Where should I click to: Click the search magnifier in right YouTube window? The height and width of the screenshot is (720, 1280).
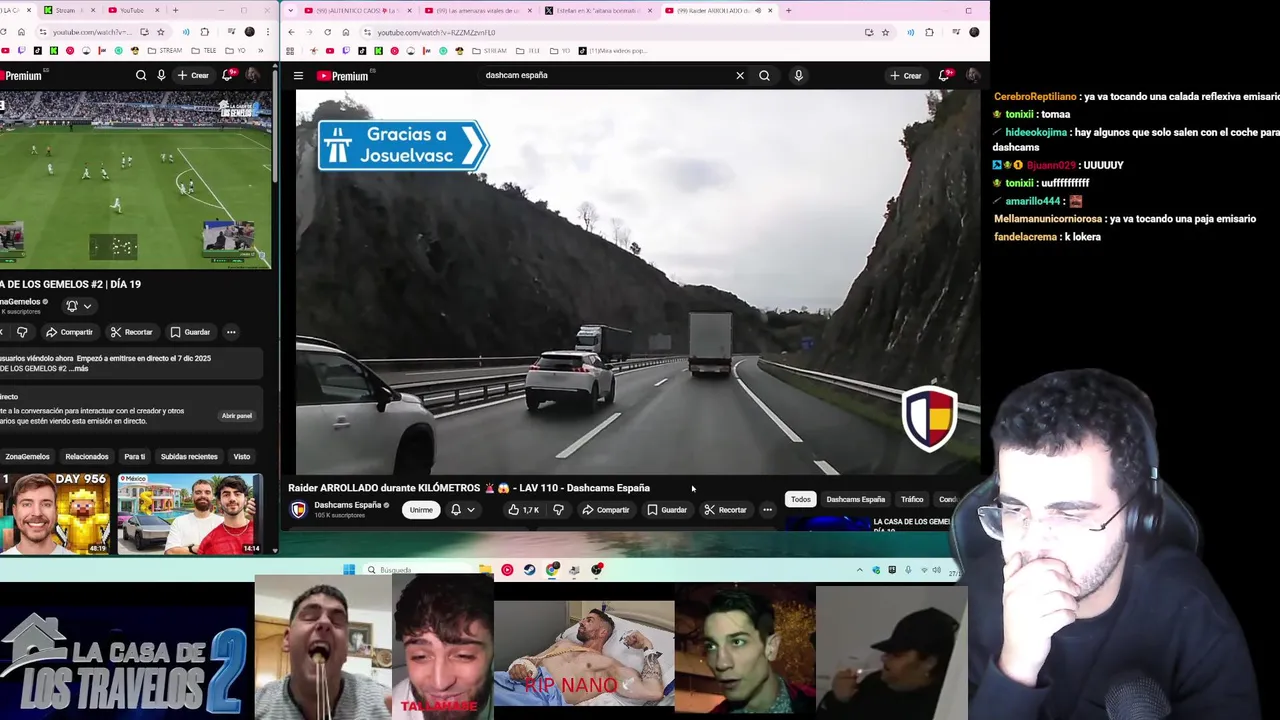(764, 75)
